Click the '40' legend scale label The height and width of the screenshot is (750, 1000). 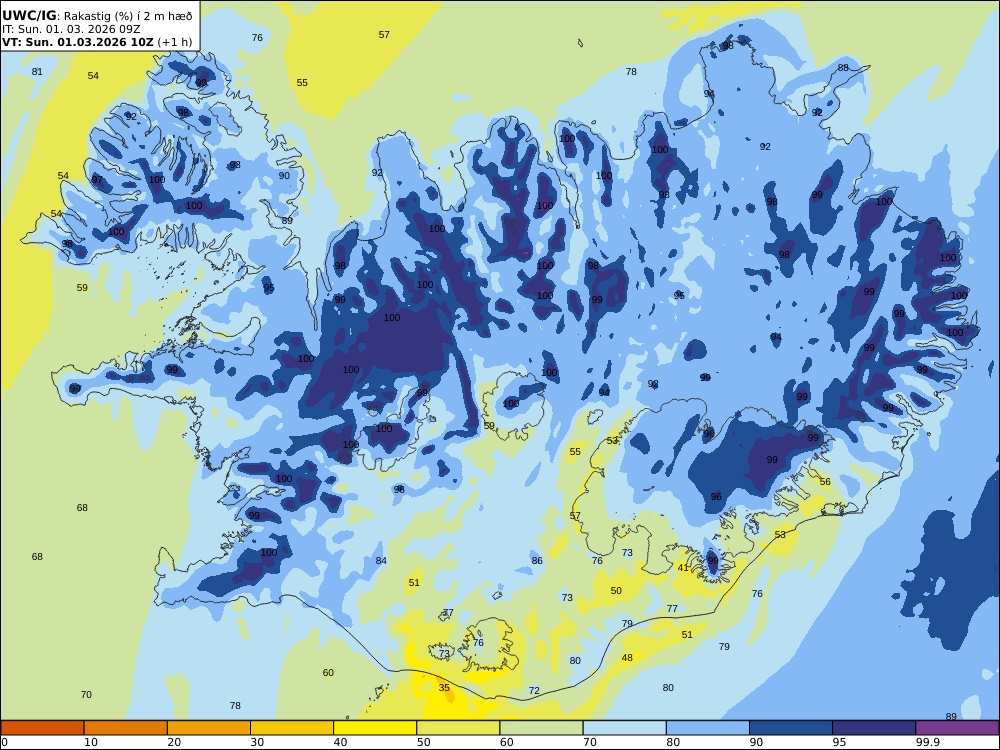tap(341, 742)
